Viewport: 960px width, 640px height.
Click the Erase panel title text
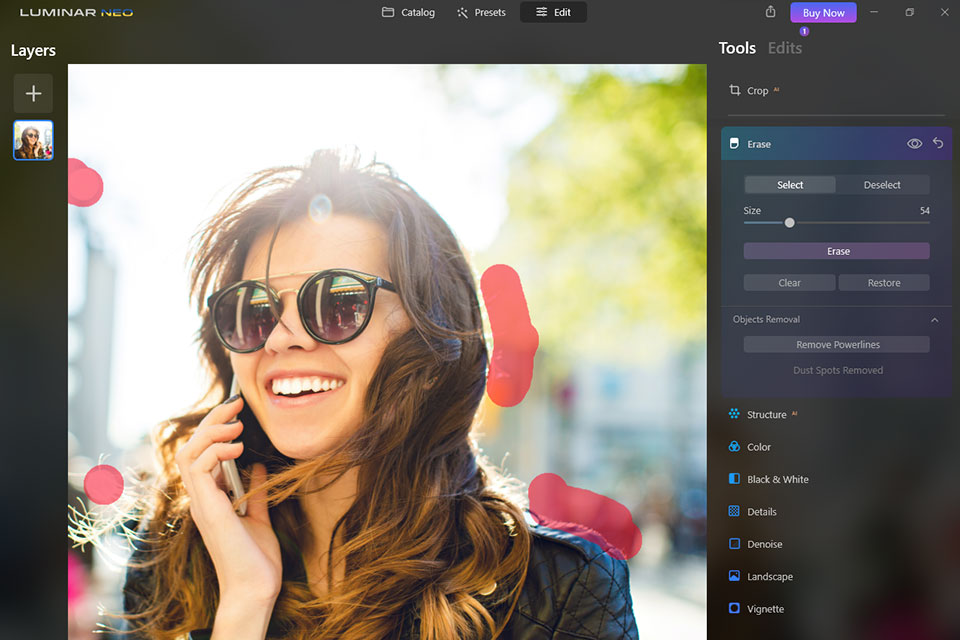pyautogui.click(x=759, y=144)
